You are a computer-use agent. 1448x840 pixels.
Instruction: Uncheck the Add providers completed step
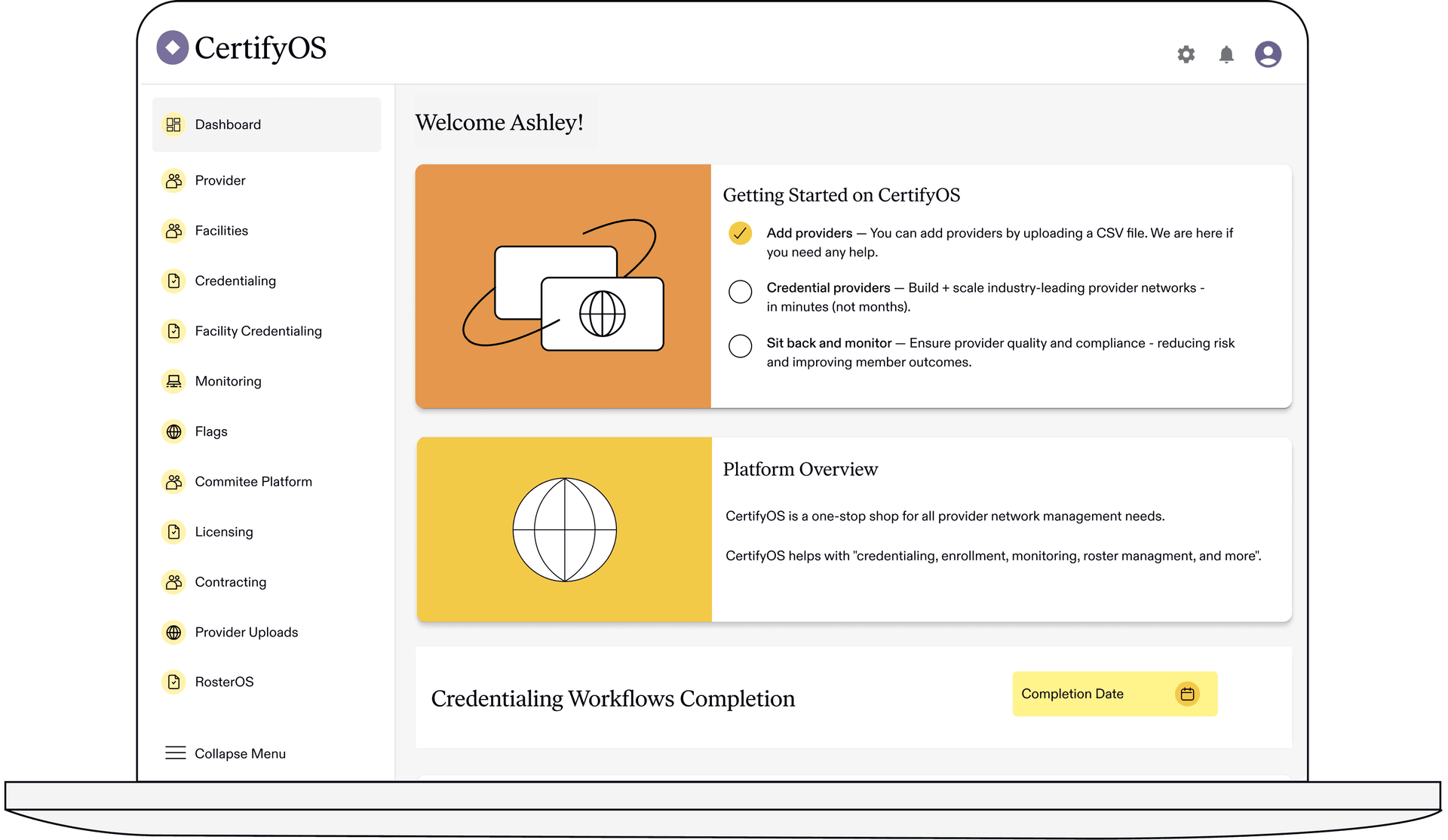[740, 234]
